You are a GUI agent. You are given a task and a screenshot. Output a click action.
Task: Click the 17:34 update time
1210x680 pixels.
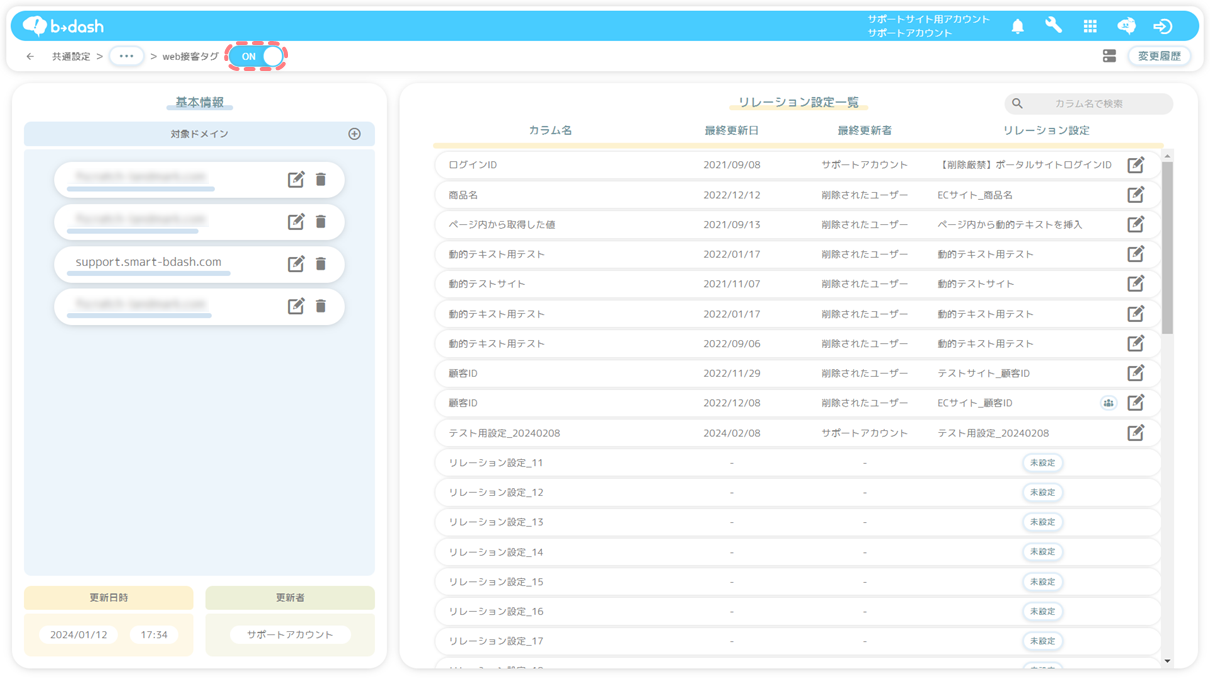click(x=154, y=635)
